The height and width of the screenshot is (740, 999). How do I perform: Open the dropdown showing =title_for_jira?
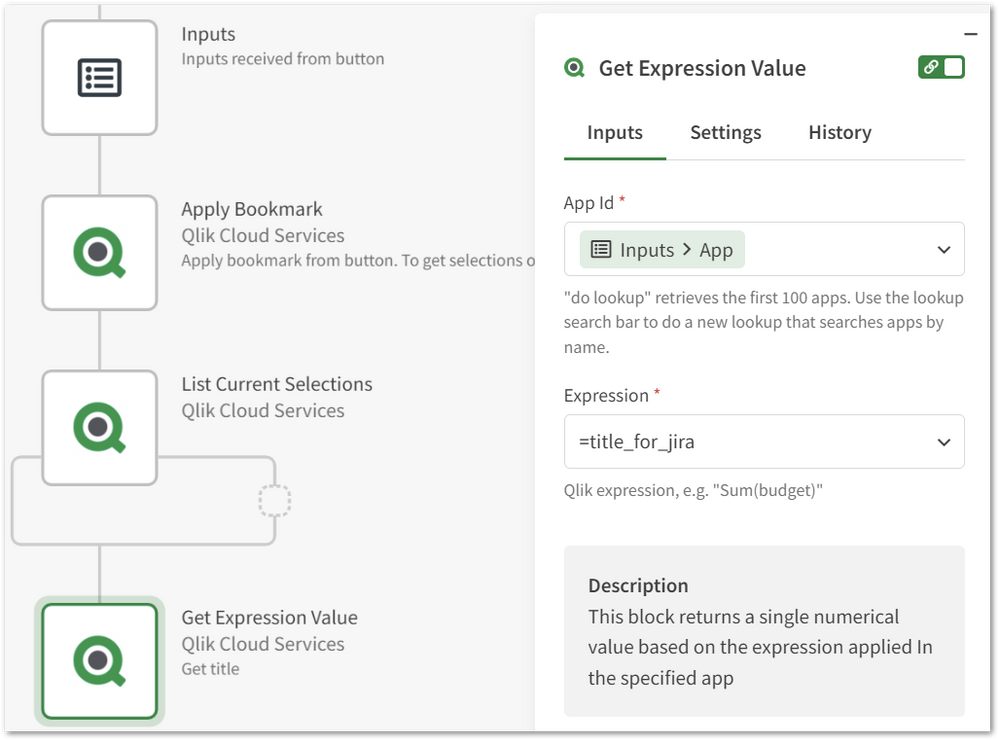tap(943, 441)
